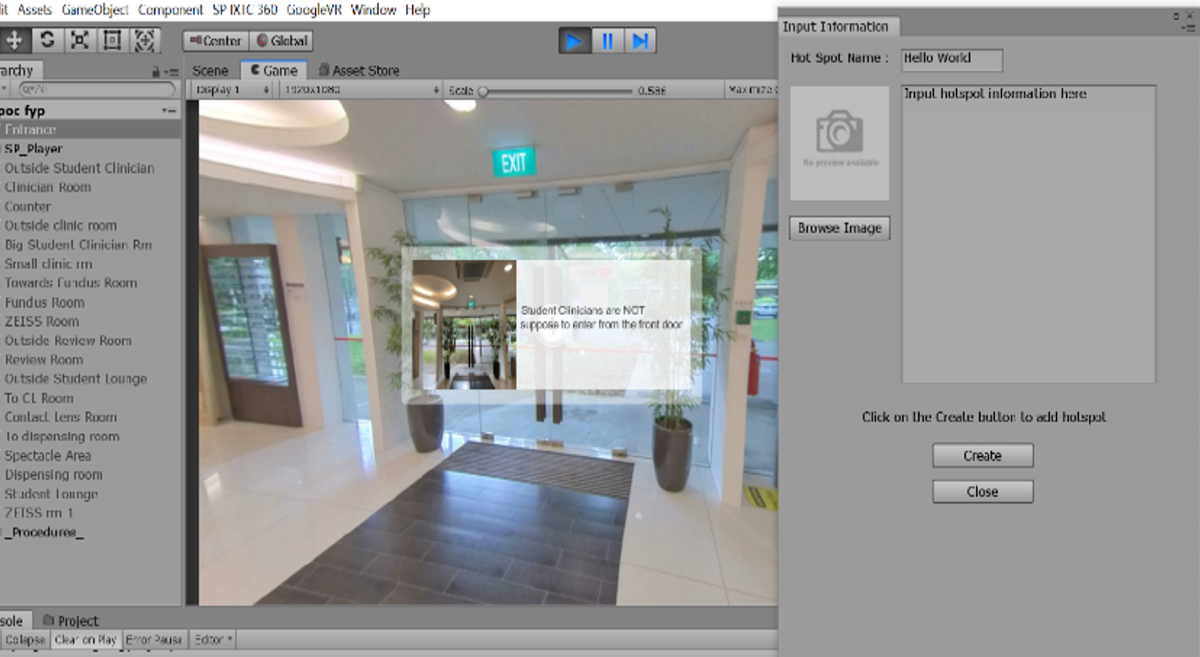
Task: Open the GameObject menu
Action: pyautogui.click(x=95, y=10)
